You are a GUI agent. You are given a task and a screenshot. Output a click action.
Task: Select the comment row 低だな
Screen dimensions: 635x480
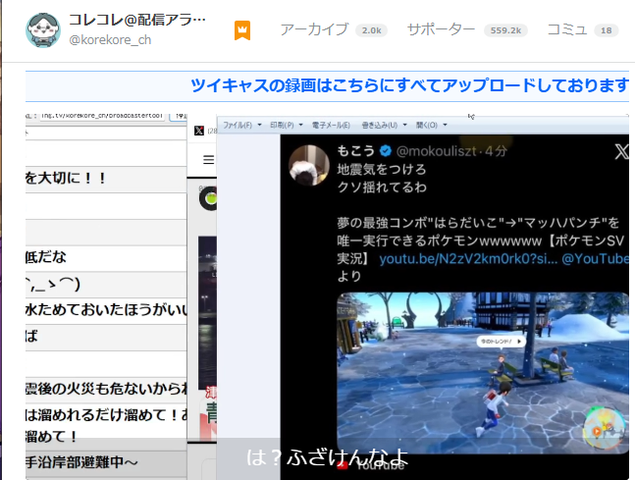106,258
